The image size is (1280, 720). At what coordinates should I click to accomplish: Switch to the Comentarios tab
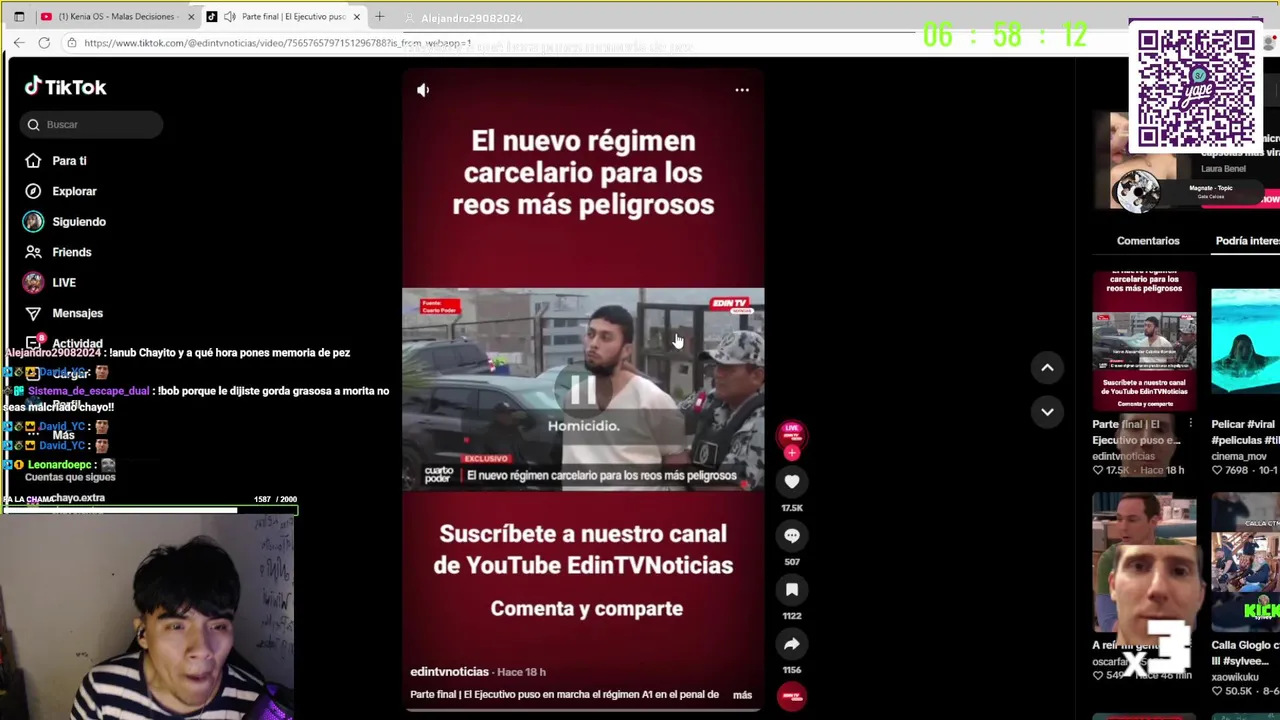tap(1148, 241)
